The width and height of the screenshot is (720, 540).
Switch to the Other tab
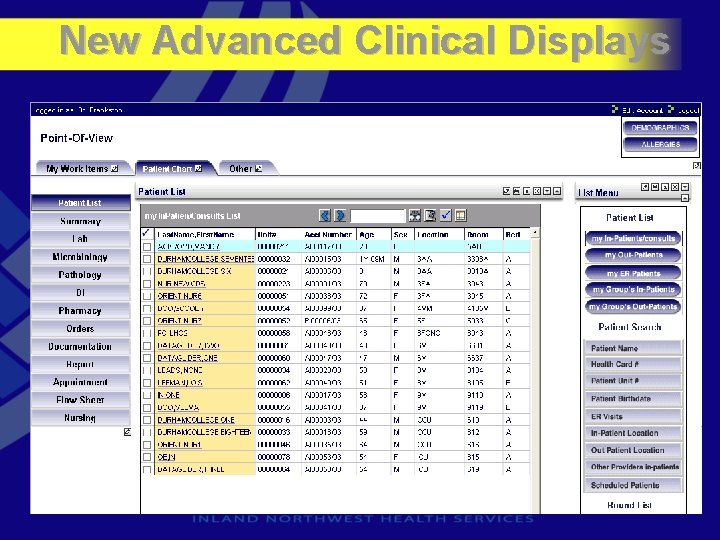pos(246,169)
